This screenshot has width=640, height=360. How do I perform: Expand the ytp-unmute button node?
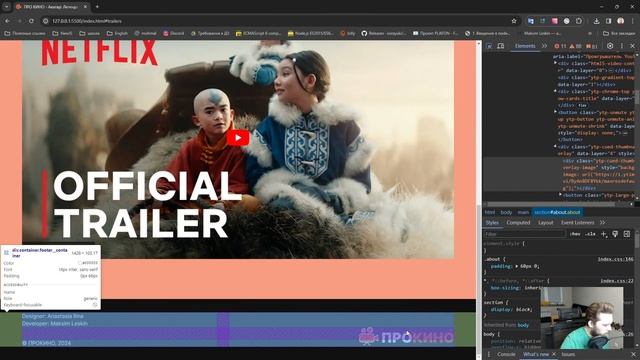[x=556, y=112]
